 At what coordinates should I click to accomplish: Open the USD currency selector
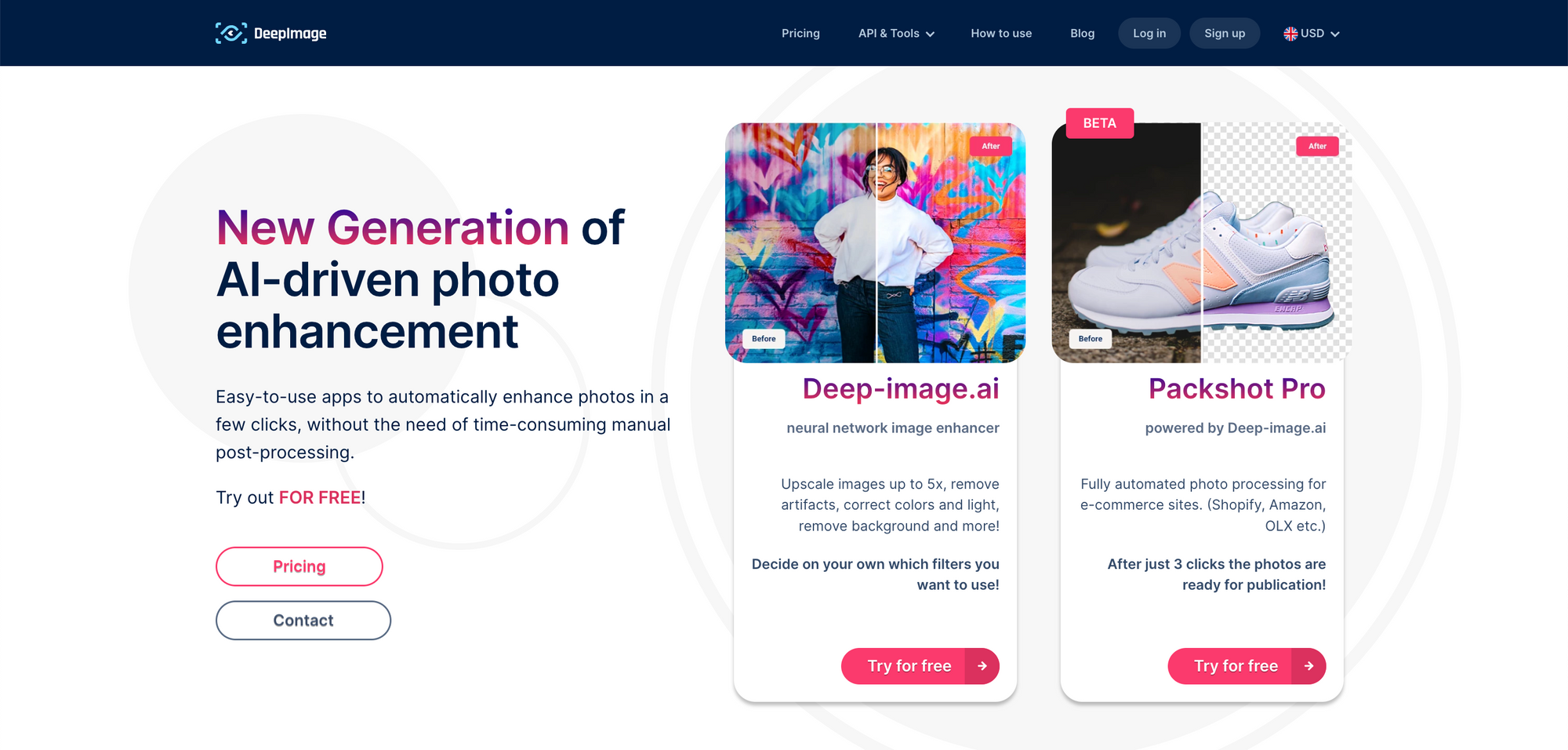click(x=1312, y=34)
